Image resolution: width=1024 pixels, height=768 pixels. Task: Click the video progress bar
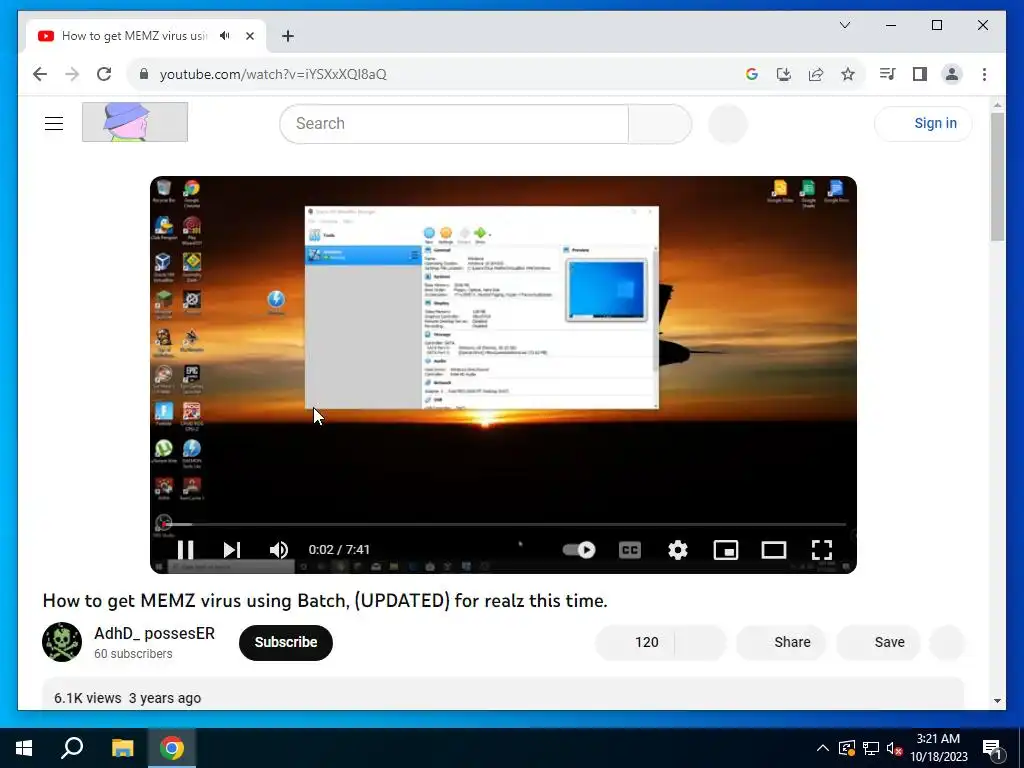coord(504,524)
